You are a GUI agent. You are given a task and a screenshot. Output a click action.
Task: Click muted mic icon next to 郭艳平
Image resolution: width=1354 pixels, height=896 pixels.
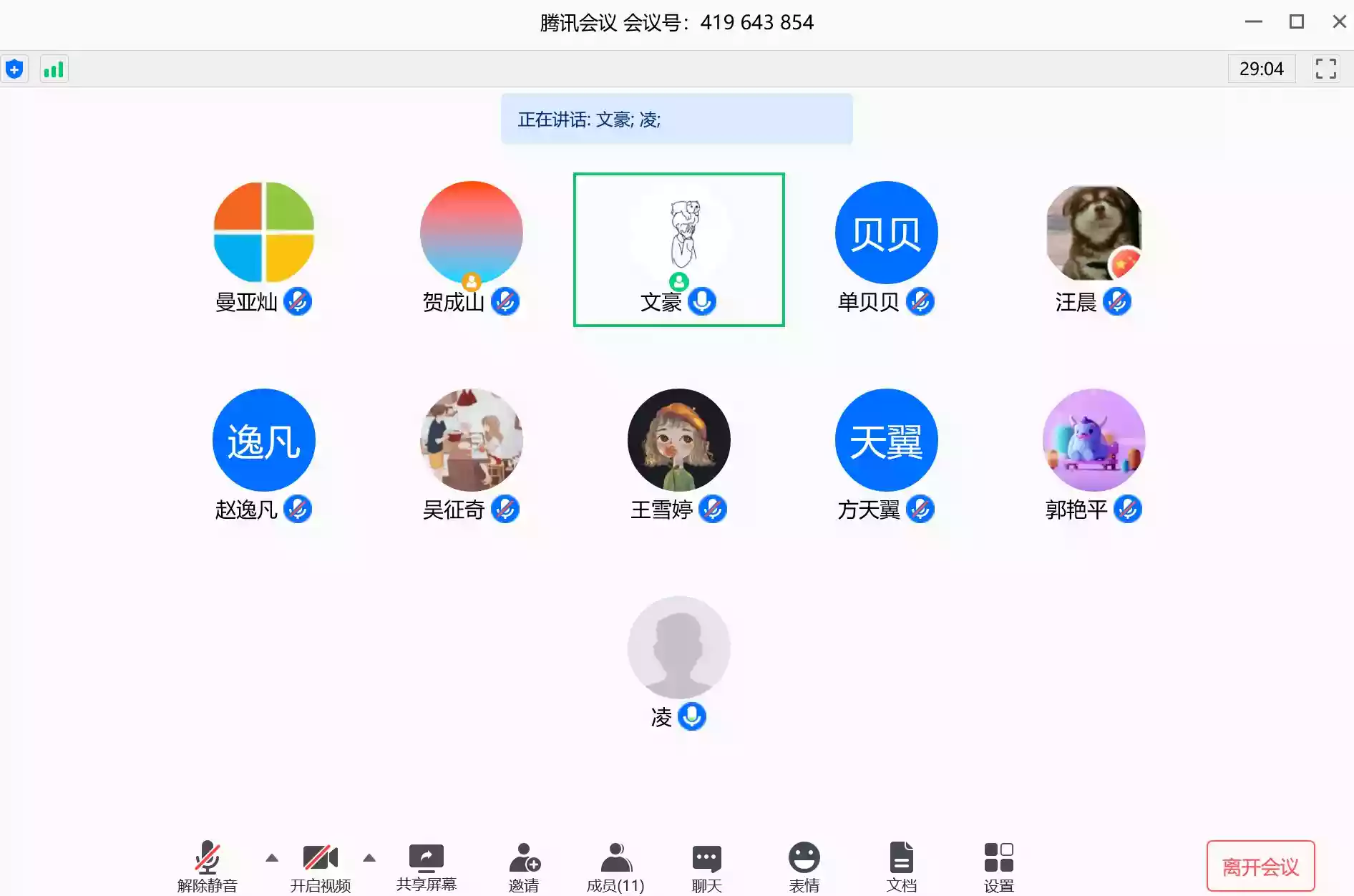[x=1128, y=509]
